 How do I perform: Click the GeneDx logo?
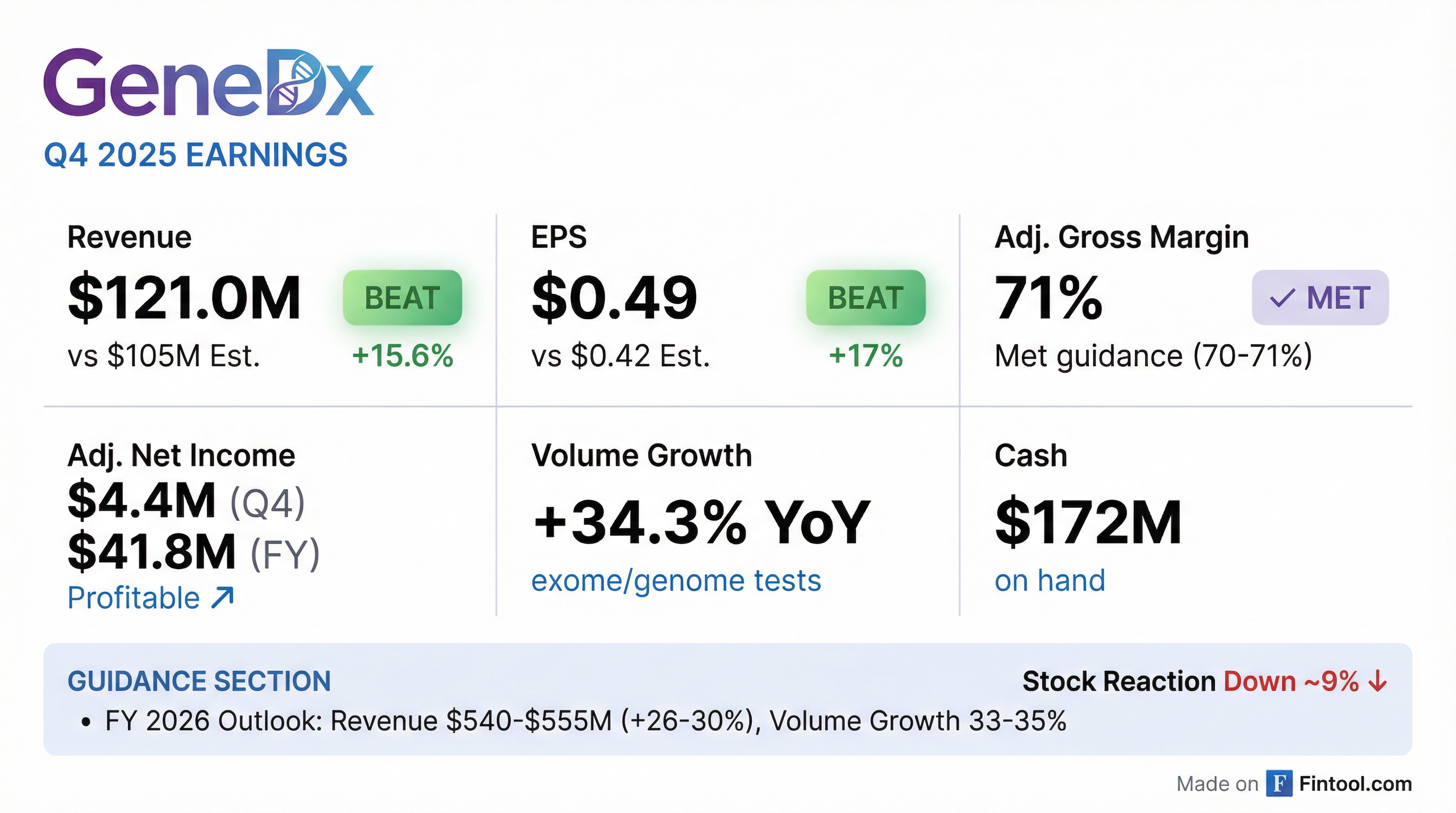208,83
